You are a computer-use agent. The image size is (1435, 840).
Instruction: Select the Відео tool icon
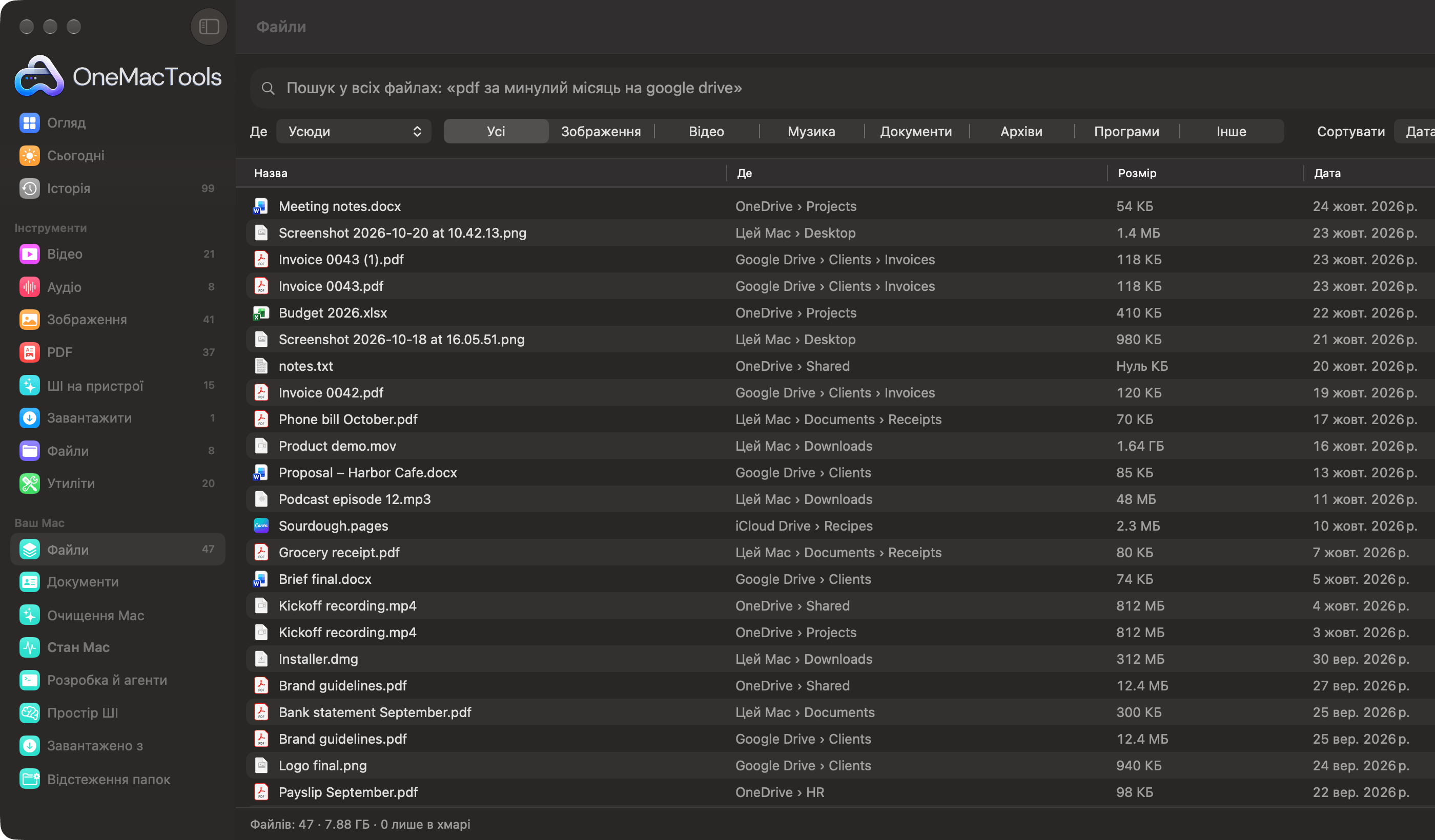[30, 254]
